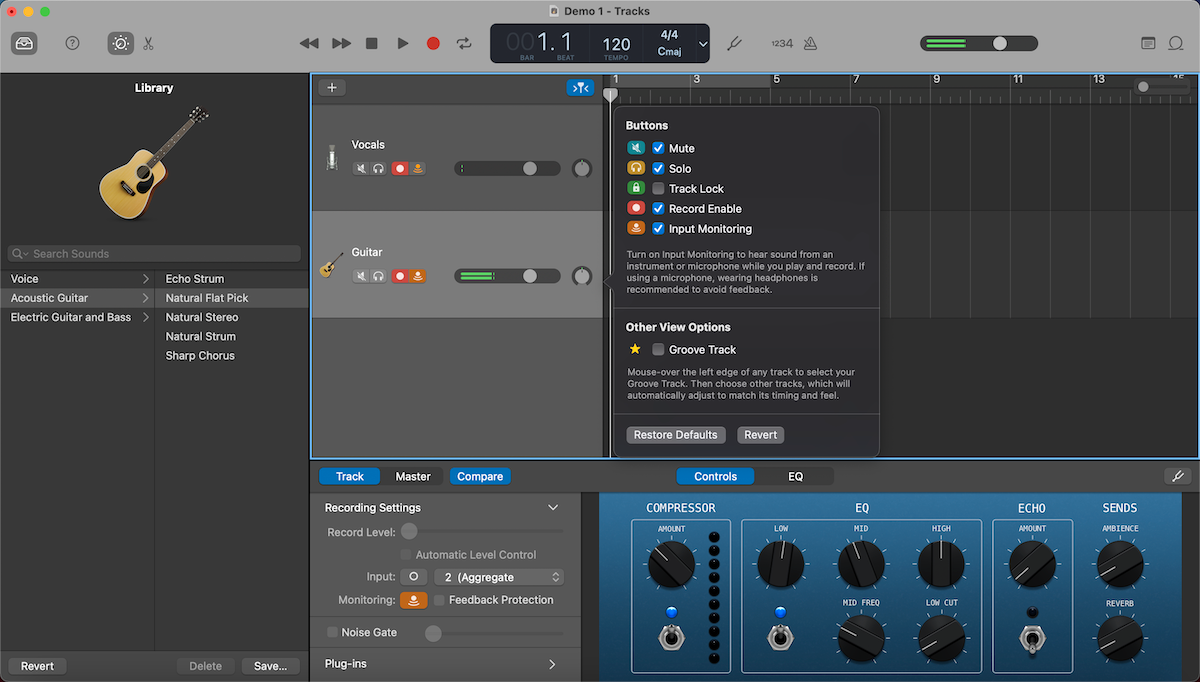Open the Tuner icon
This screenshot has height=682, width=1200.
point(733,43)
